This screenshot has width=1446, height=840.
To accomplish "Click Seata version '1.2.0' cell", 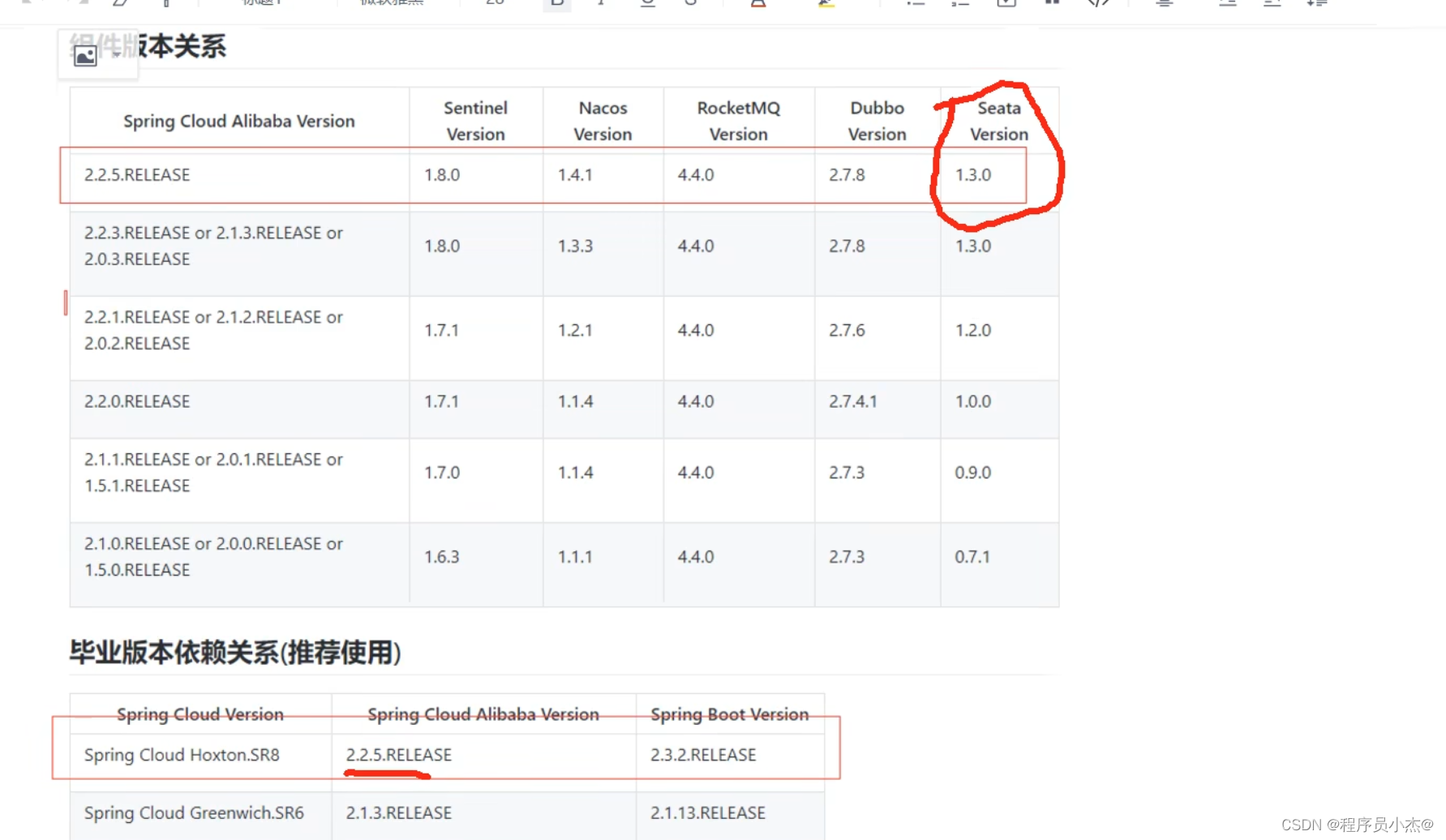I will click(973, 330).
